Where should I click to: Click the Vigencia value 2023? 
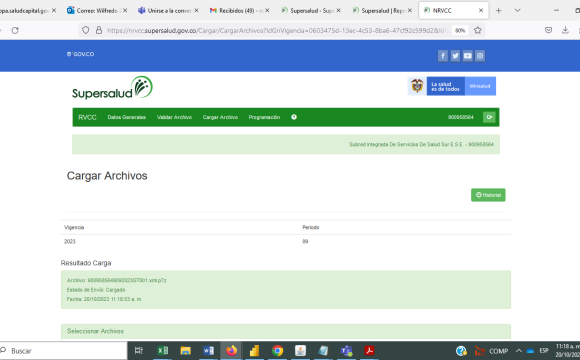pyautogui.click(x=70, y=242)
